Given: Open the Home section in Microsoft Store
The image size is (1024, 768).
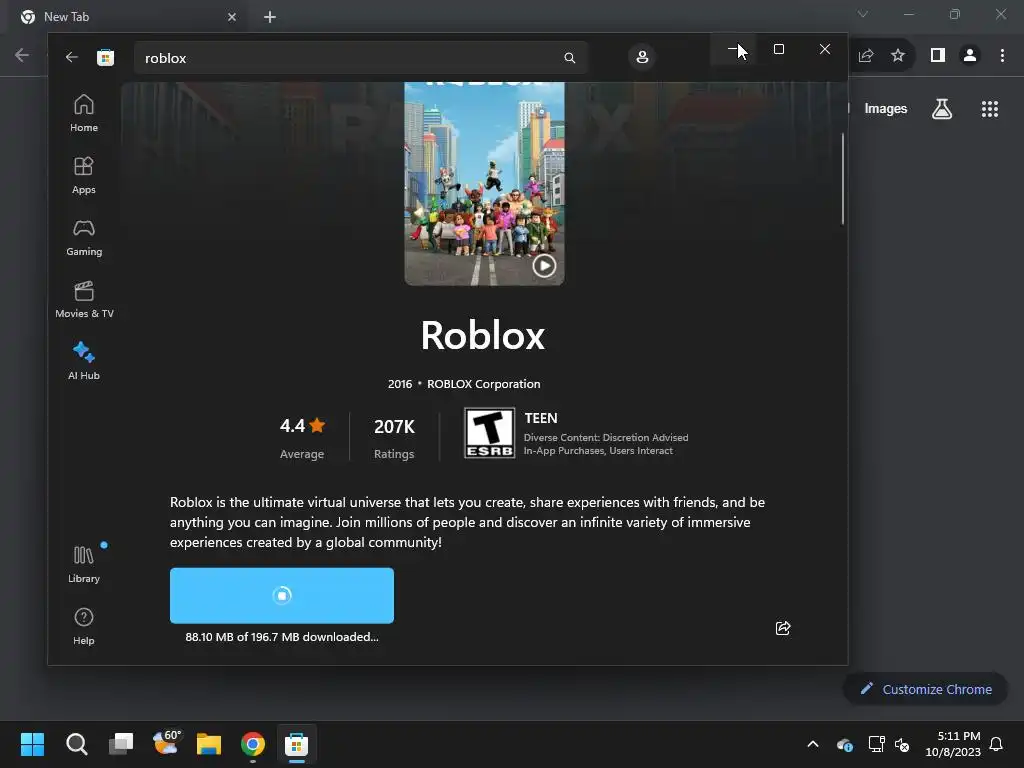Looking at the screenshot, I should point(84,113).
